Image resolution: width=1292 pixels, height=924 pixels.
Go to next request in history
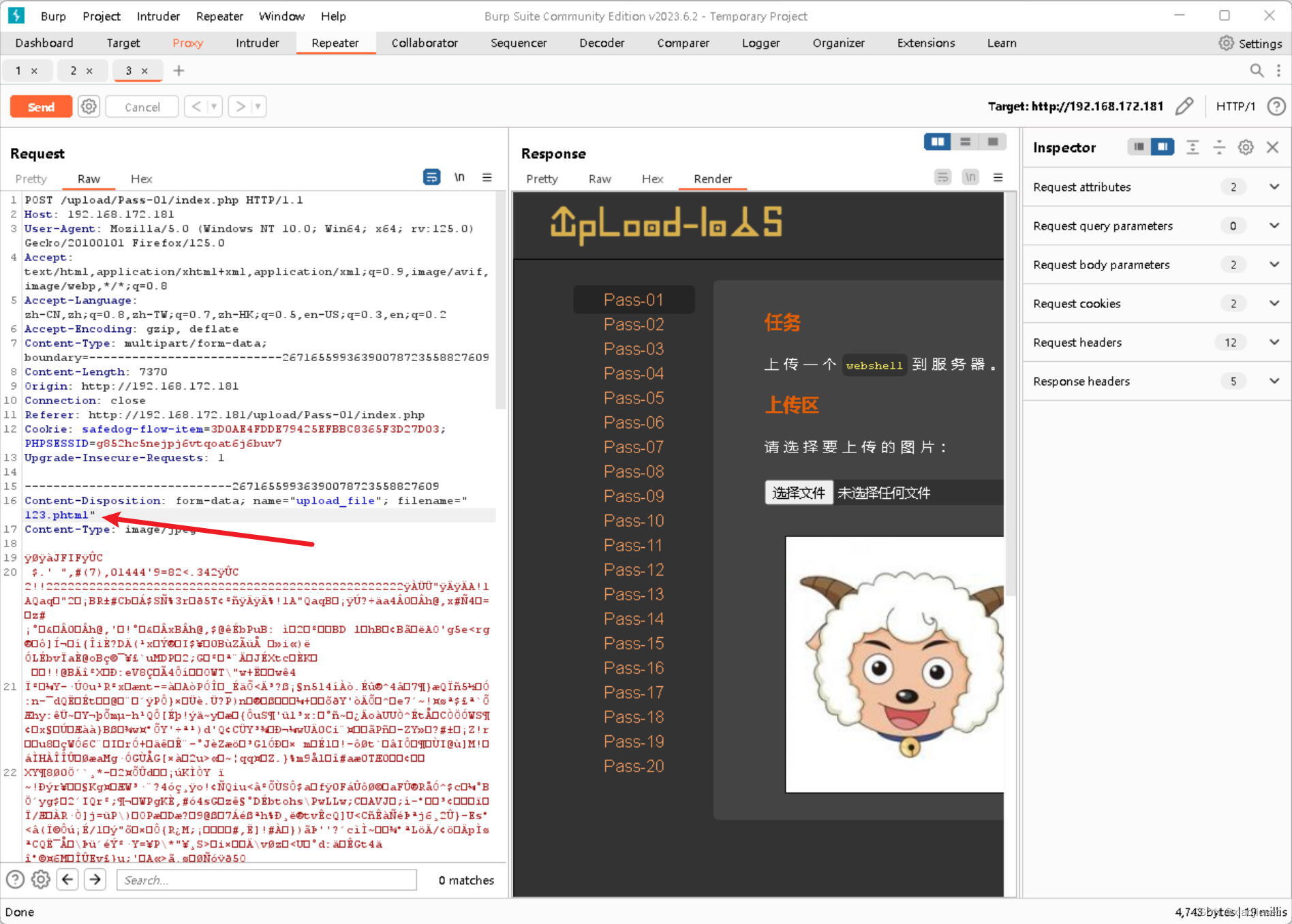pos(240,106)
